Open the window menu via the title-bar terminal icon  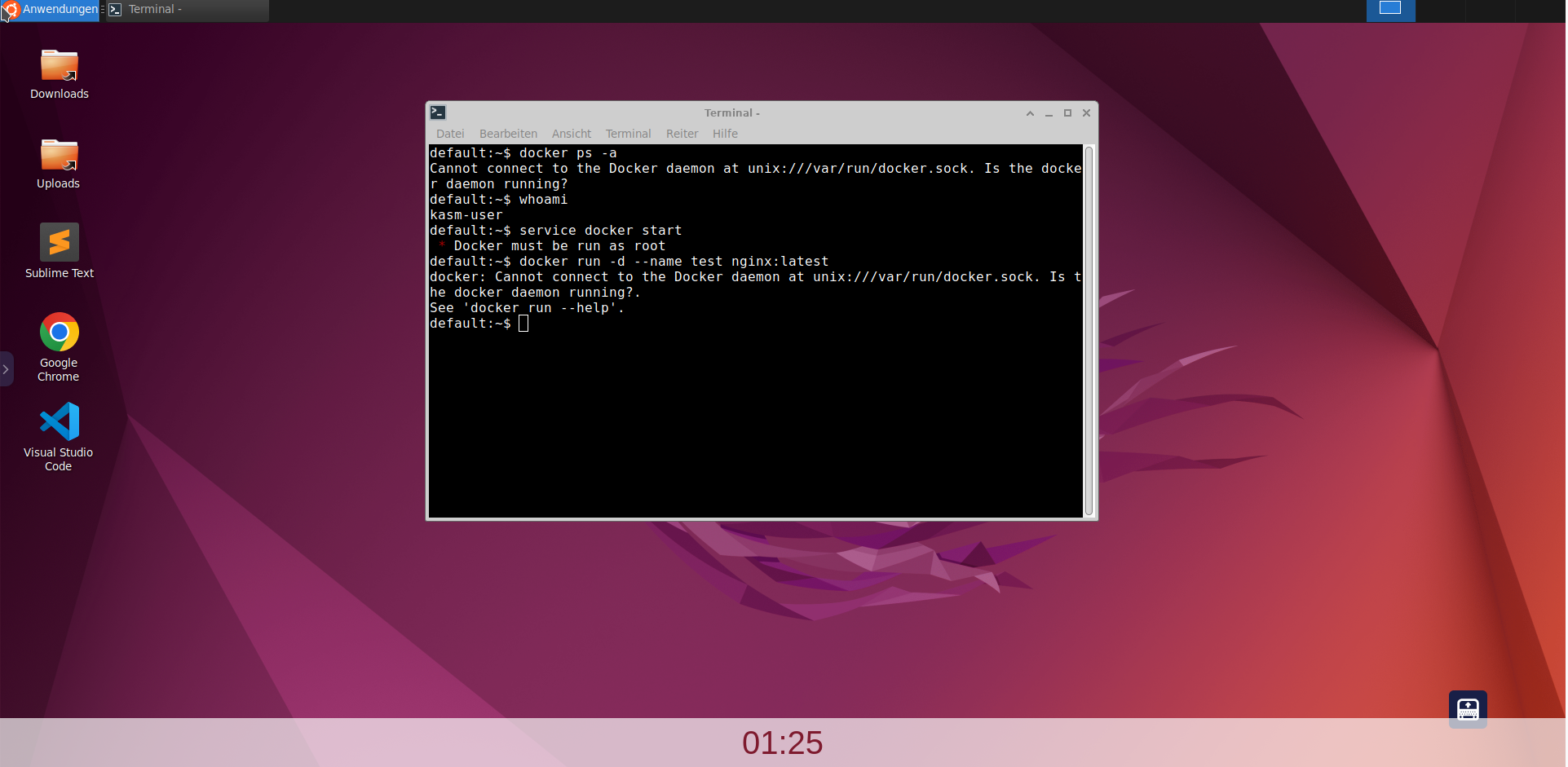[438, 112]
